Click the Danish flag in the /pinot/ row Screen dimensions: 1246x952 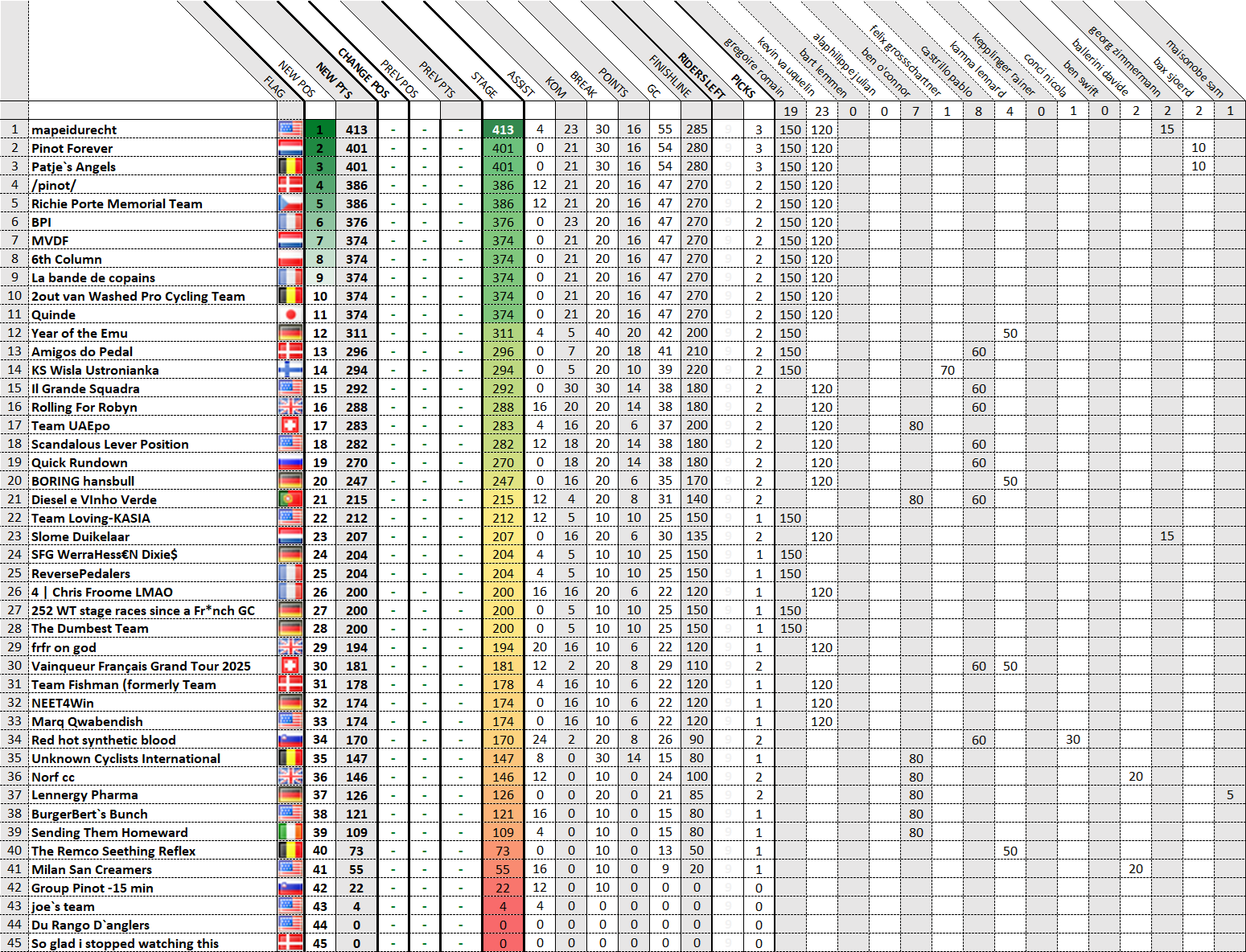click(290, 185)
